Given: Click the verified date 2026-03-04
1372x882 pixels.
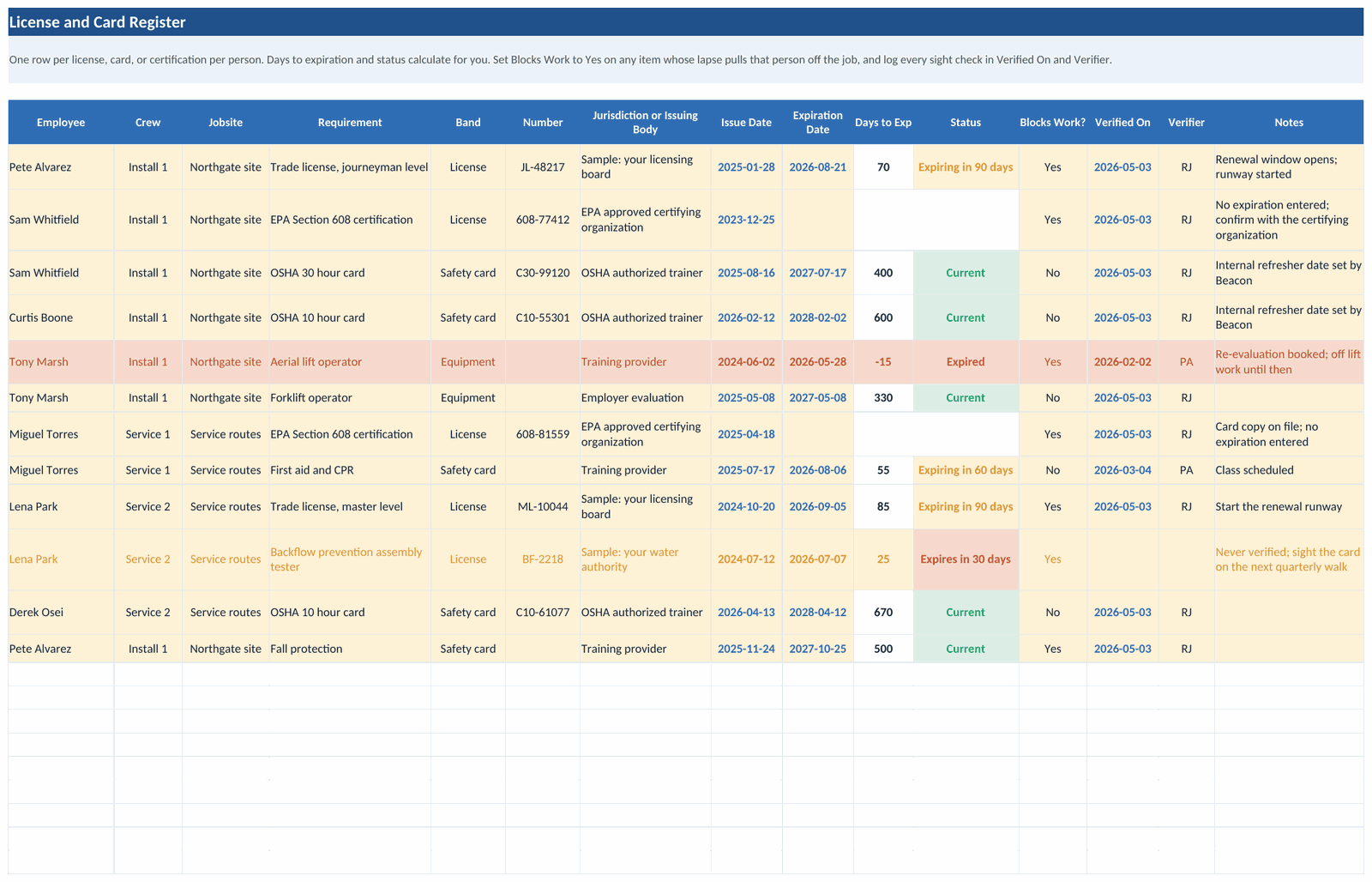Looking at the screenshot, I should (1122, 470).
